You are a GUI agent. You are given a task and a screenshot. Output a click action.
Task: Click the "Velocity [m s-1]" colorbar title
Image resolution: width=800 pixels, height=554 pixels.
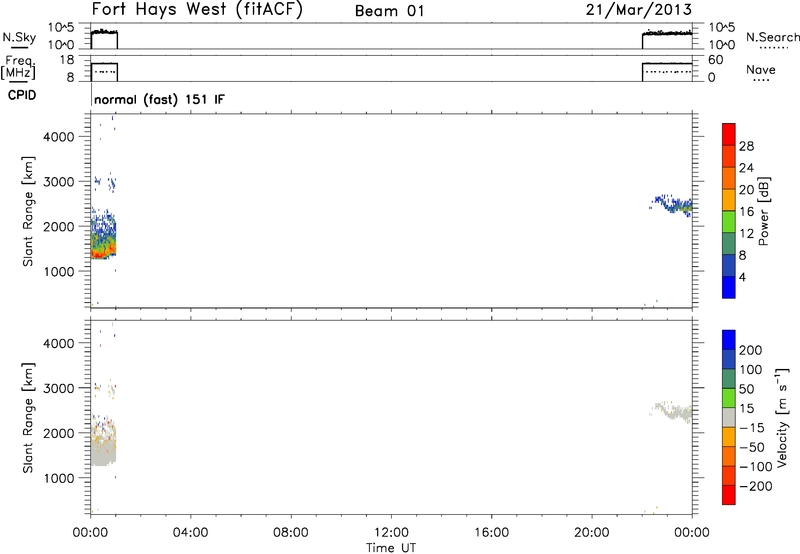point(782,418)
